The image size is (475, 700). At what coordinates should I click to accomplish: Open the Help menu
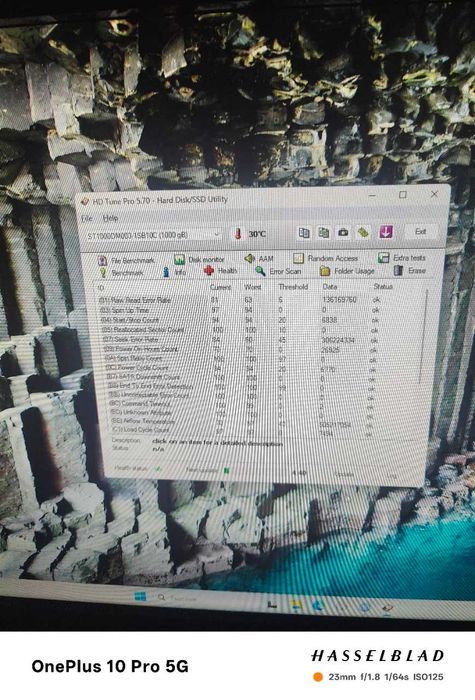[x=110, y=218]
